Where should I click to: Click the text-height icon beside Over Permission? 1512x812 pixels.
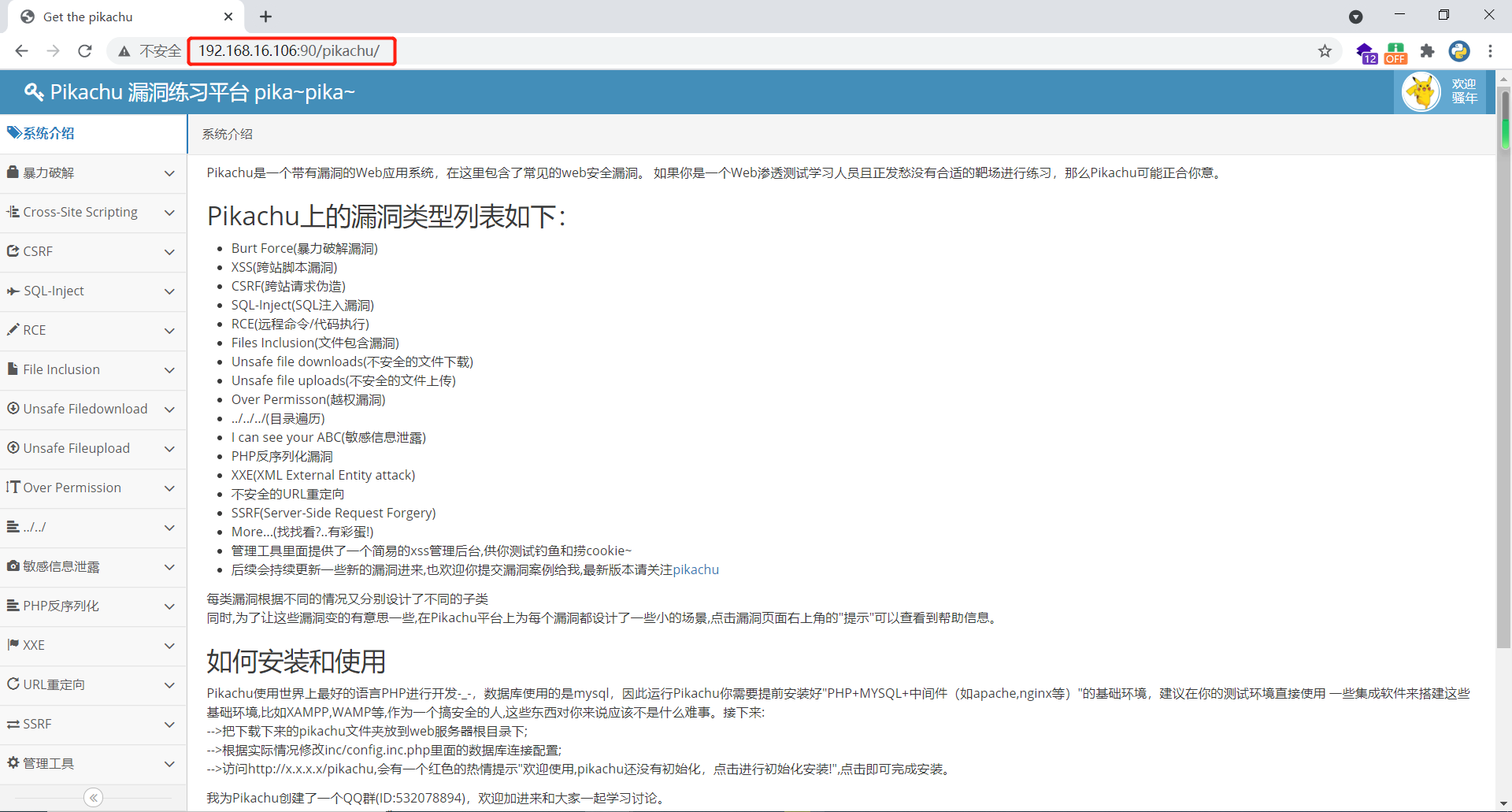click(x=13, y=487)
